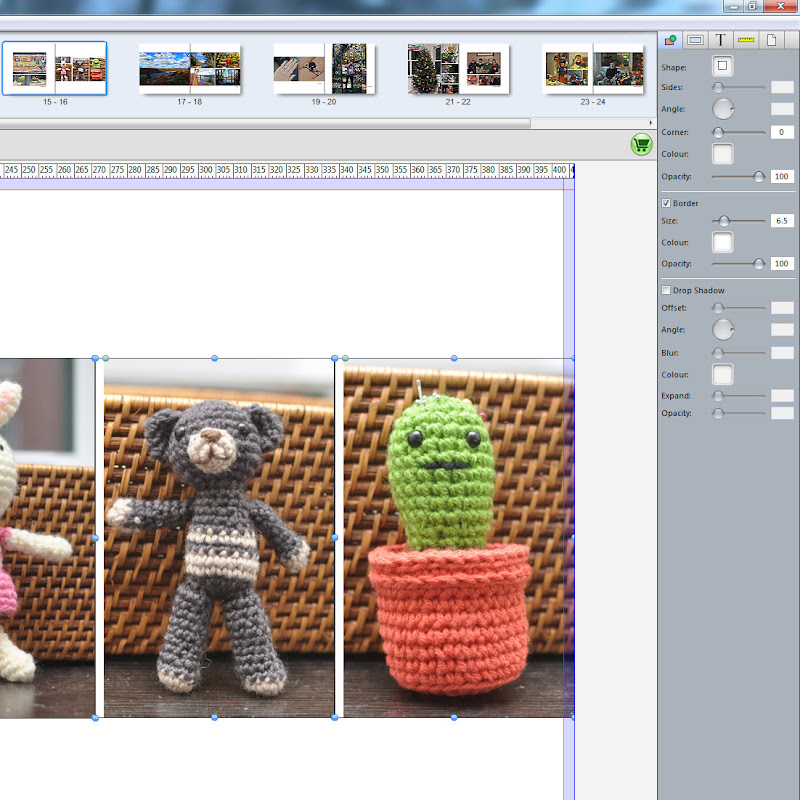The width and height of the screenshot is (800, 800).
Task: Select pages 17 - 18 thumbnail
Action: pos(190,69)
